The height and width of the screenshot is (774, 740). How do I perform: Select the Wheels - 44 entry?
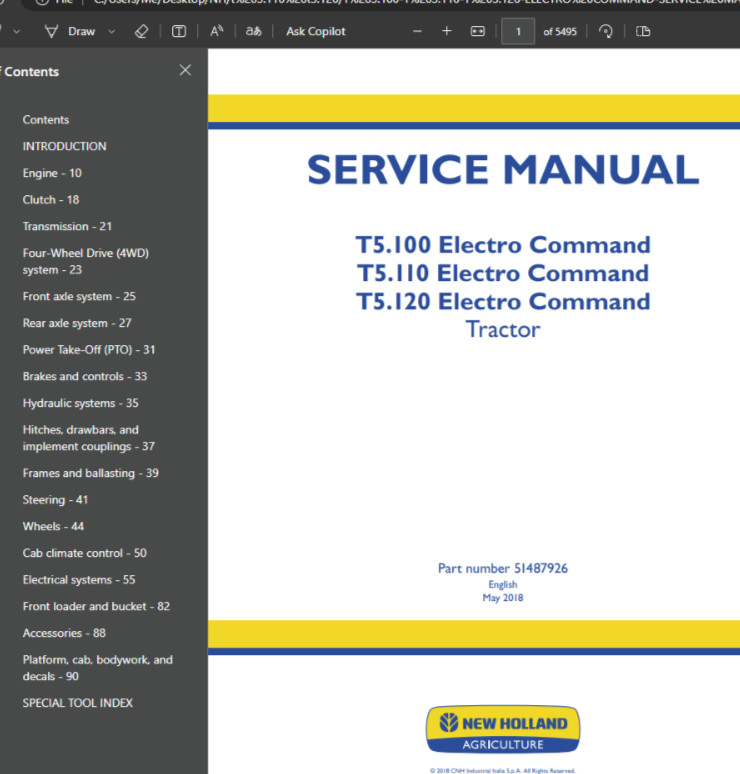[x=53, y=527]
